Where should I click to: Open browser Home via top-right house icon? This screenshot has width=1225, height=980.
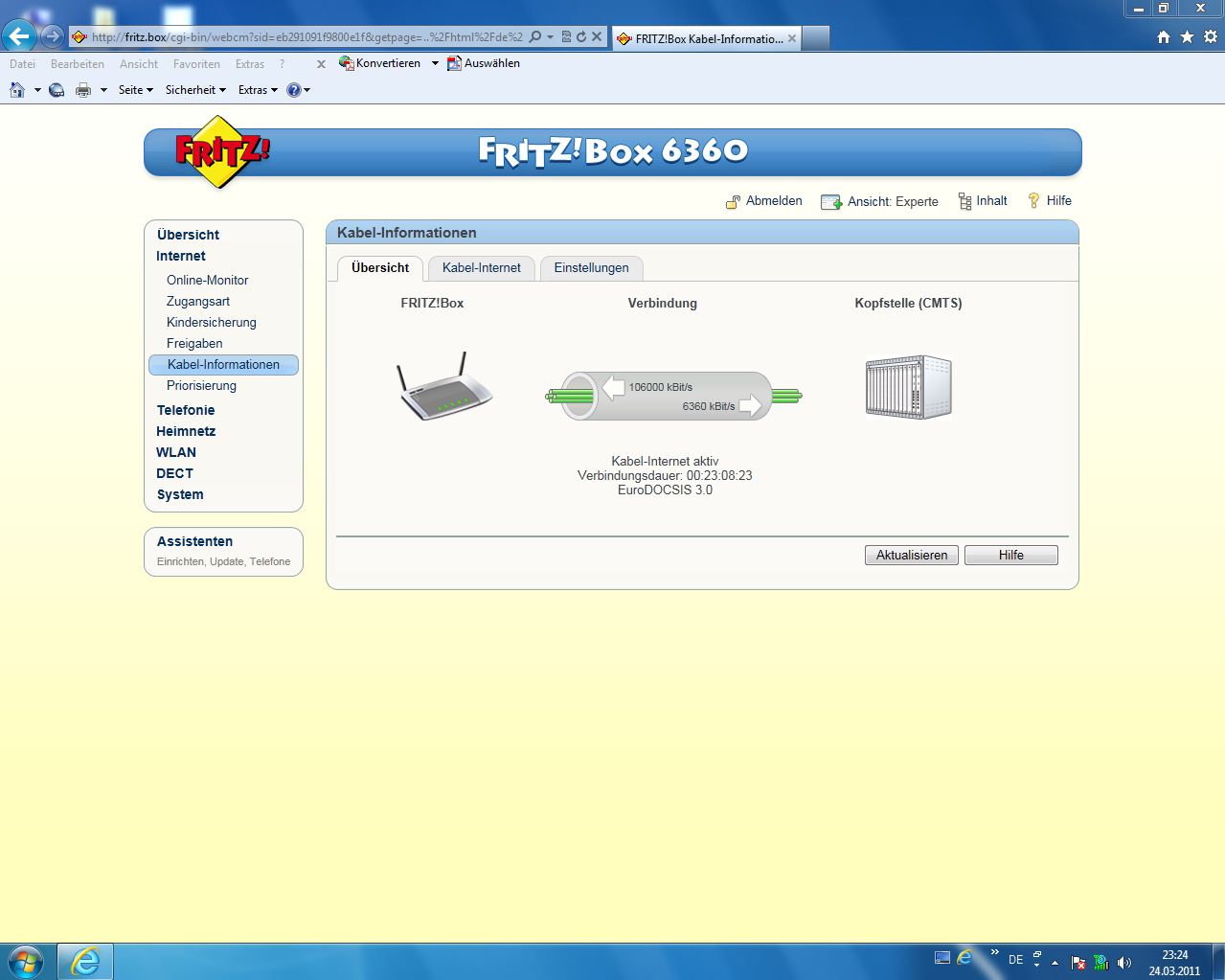pos(1163,37)
